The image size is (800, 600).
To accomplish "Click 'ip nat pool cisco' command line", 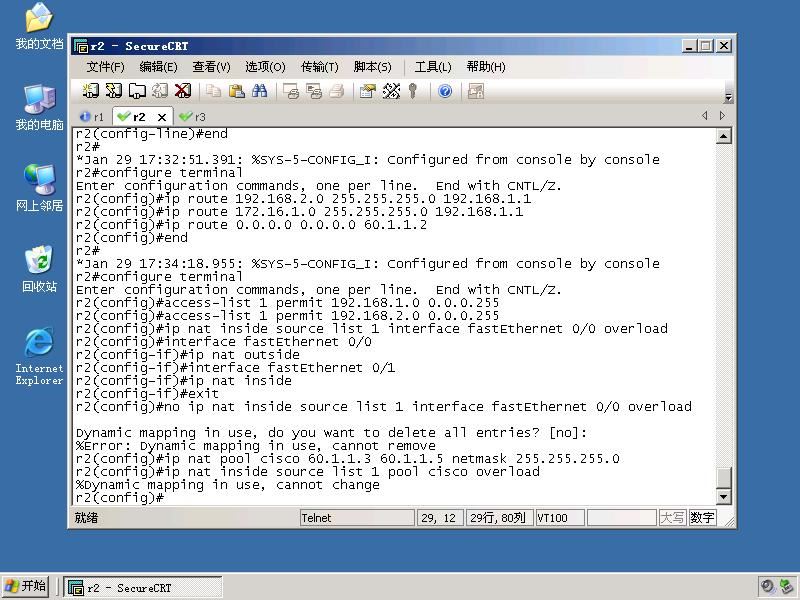I will point(347,459).
